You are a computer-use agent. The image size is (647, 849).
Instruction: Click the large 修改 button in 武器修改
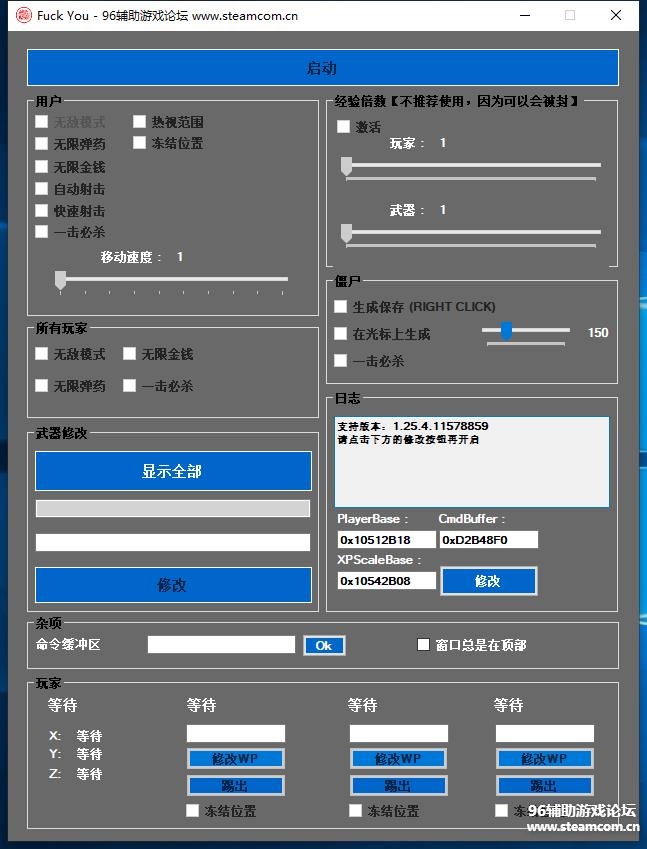[x=173, y=585]
